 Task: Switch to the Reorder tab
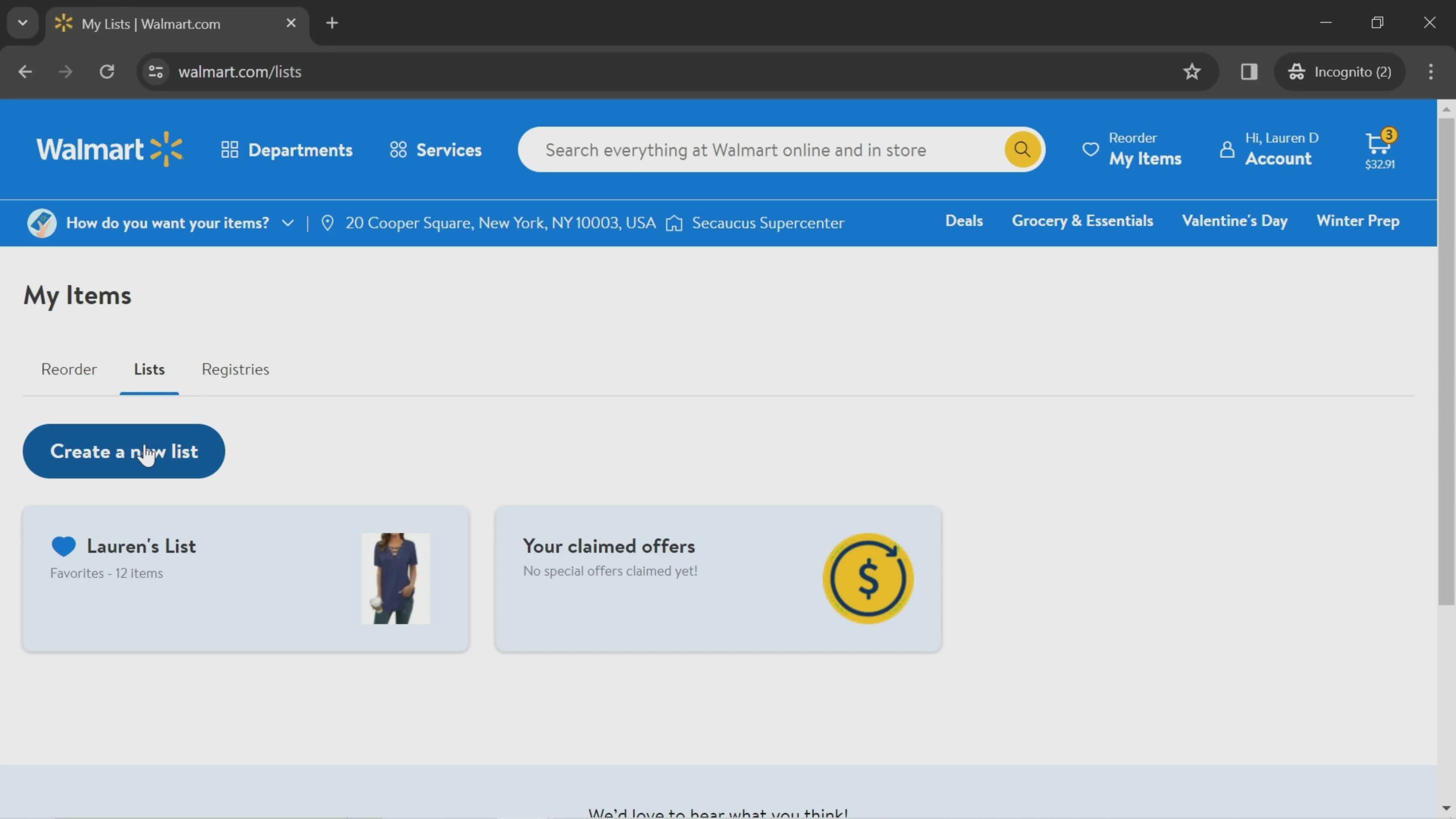(69, 369)
